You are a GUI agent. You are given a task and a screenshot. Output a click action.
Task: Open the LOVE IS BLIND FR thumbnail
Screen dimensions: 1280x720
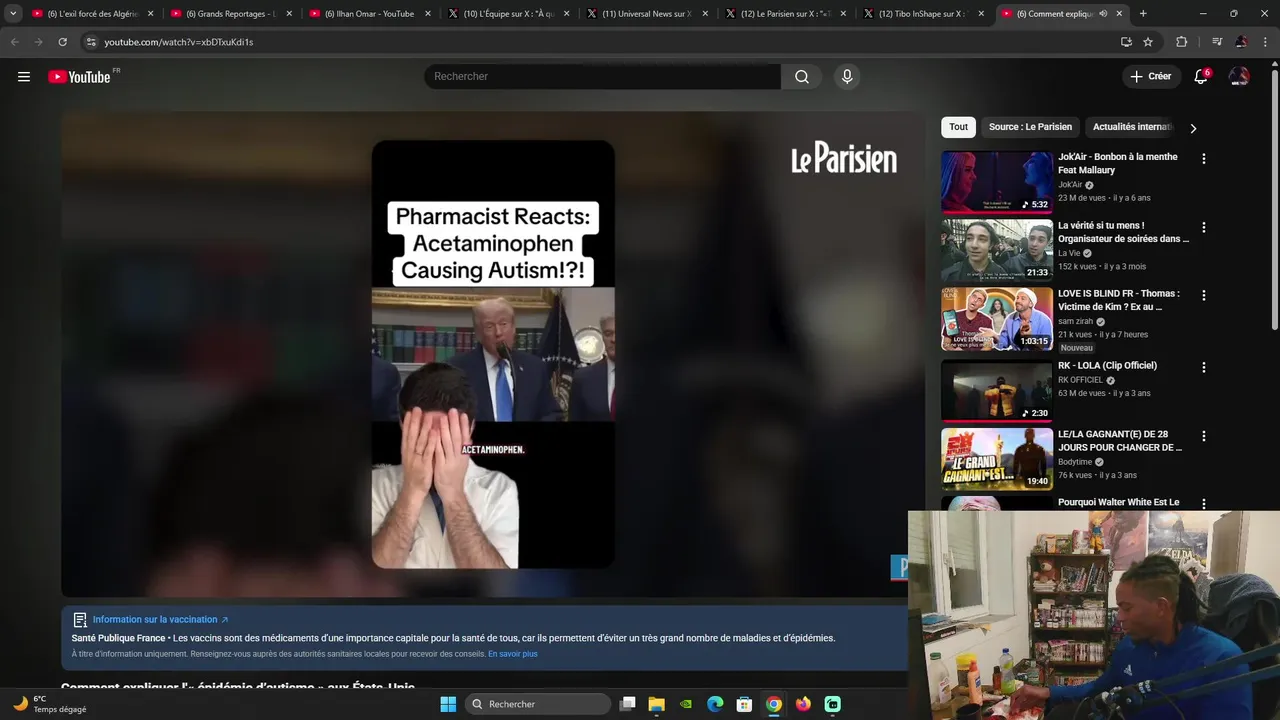click(996, 319)
